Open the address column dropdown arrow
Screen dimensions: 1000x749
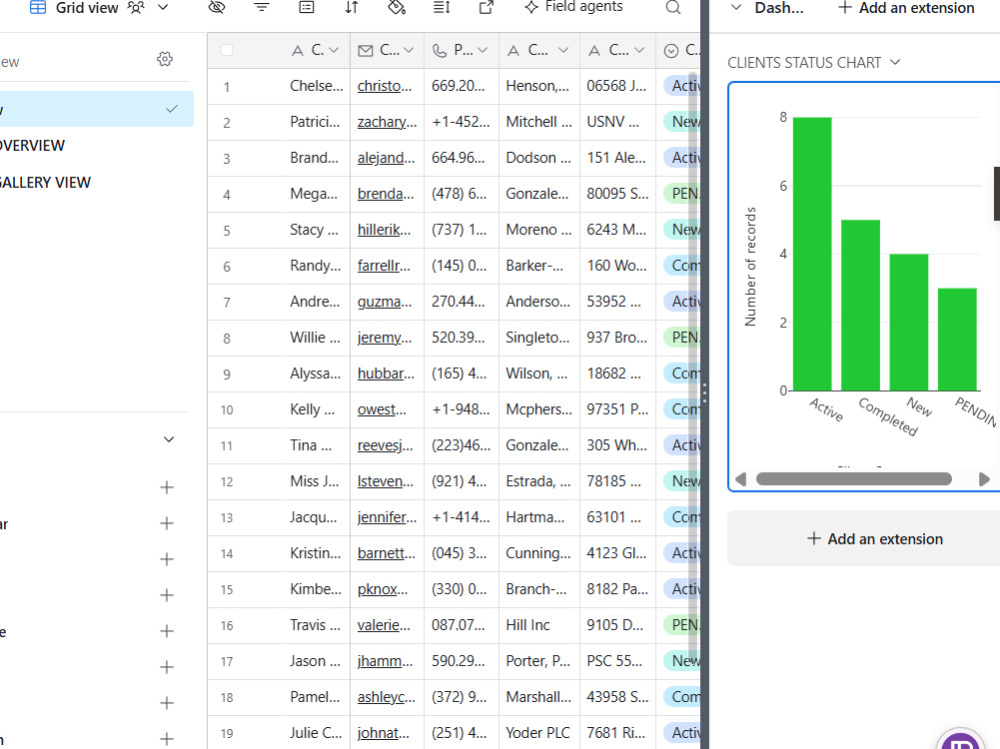pyautogui.click(x=639, y=50)
